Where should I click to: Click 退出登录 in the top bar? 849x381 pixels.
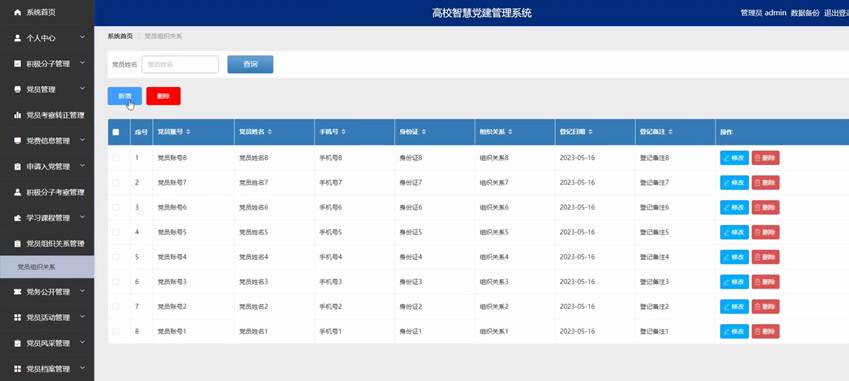click(836, 13)
